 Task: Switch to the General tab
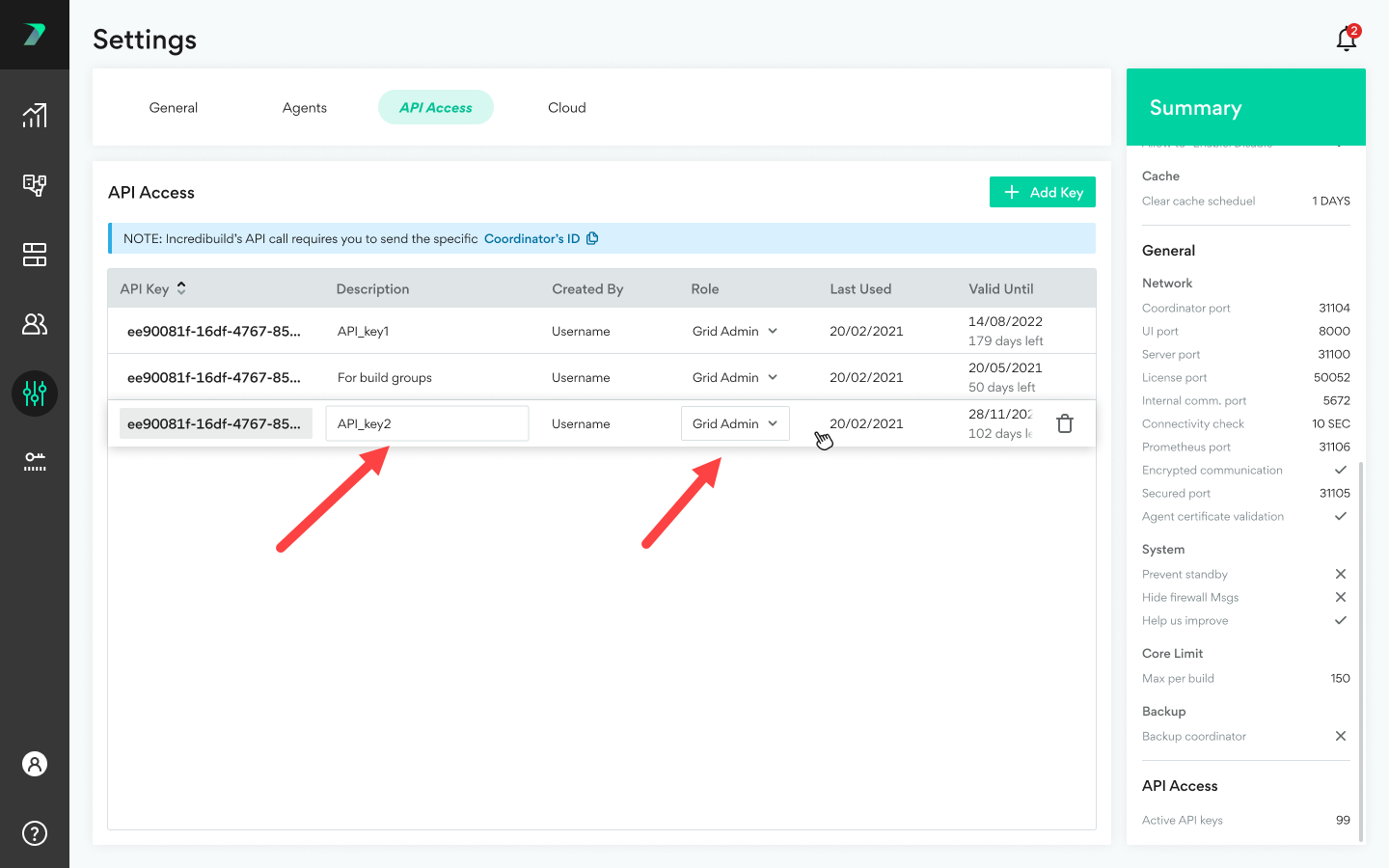click(x=174, y=108)
